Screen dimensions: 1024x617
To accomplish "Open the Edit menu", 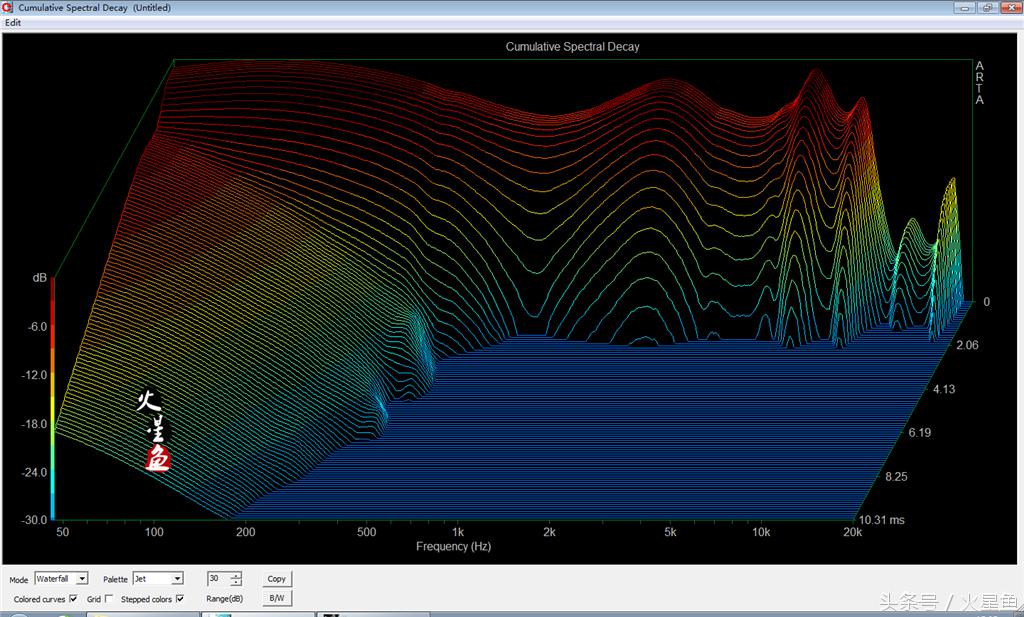I will pyautogui.click(x=13, y=23).
